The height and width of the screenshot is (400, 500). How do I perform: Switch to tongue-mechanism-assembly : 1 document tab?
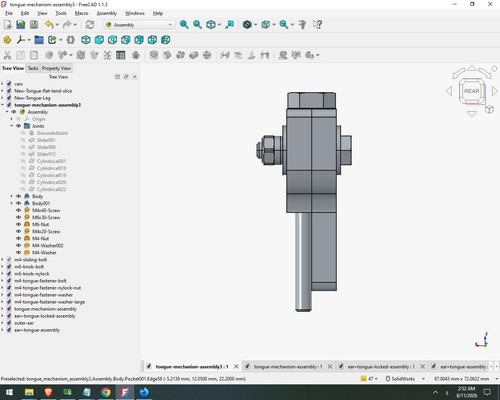tap(288, 367)
